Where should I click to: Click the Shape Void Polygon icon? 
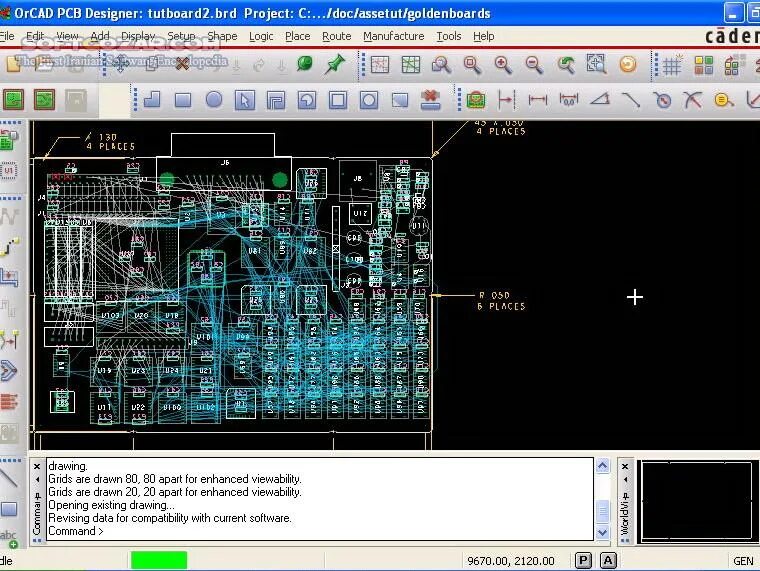(307, 100)
